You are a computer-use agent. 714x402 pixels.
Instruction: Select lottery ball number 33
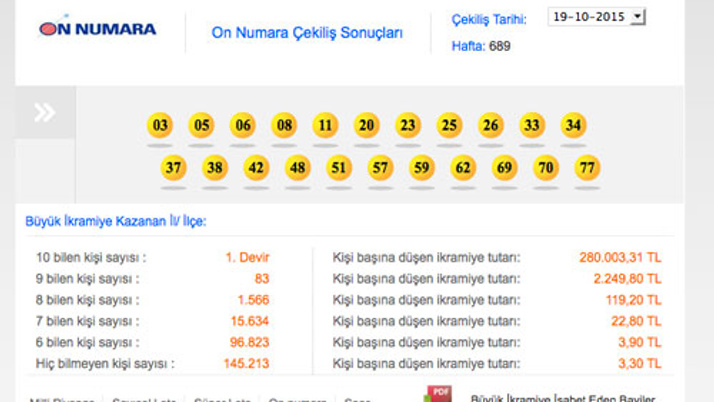[x=532, y=125]
